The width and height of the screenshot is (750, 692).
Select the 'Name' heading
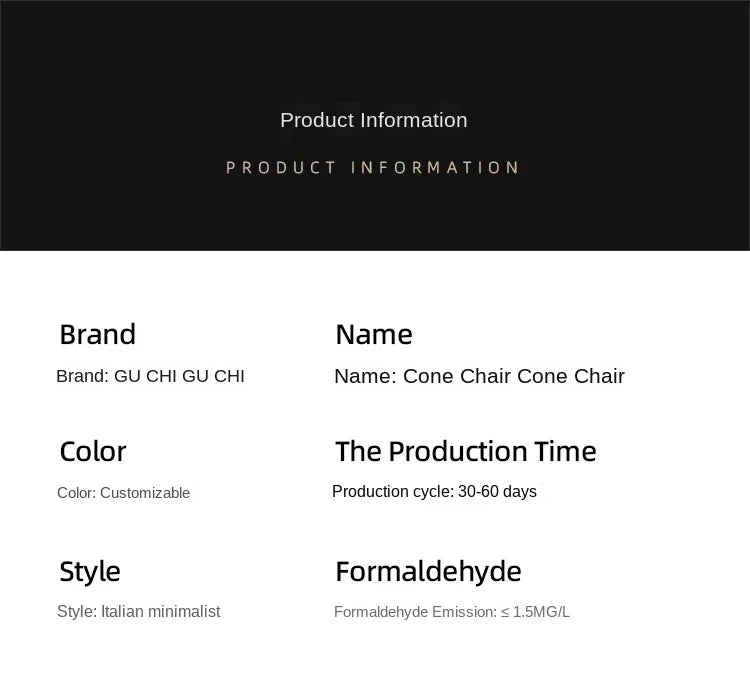point(374,334)
